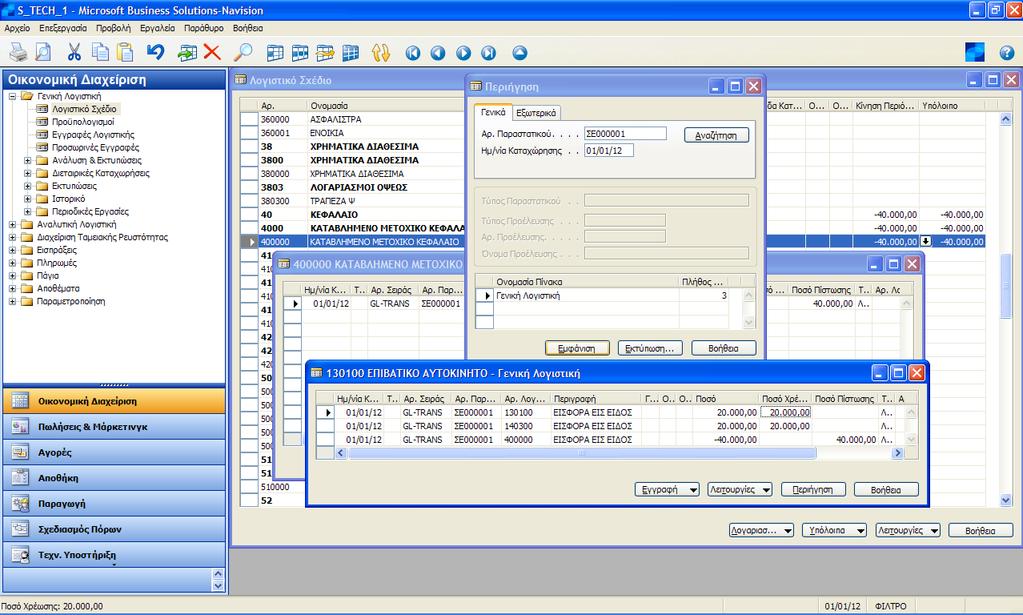Click the Ημ/νία Καταχώρησης date field
The image size is (1023, 615).
click(609, 151)
